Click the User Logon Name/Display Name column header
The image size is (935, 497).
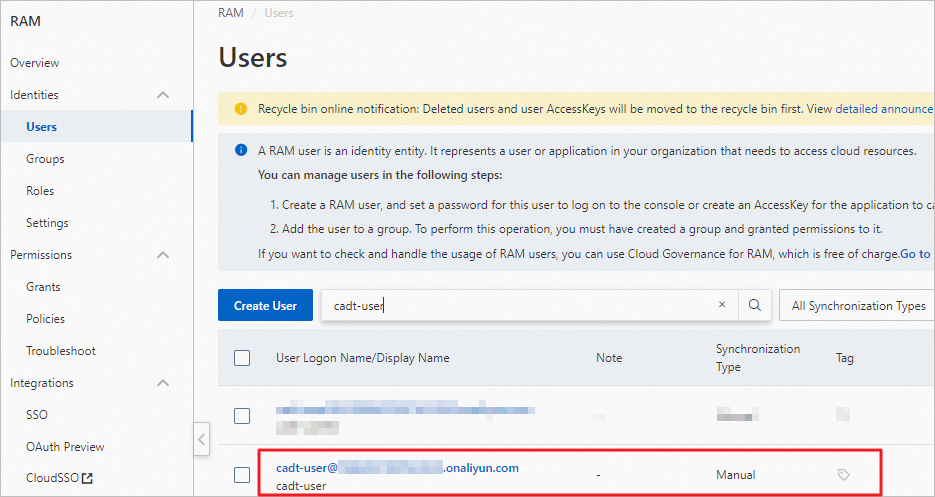coord(363,358)
